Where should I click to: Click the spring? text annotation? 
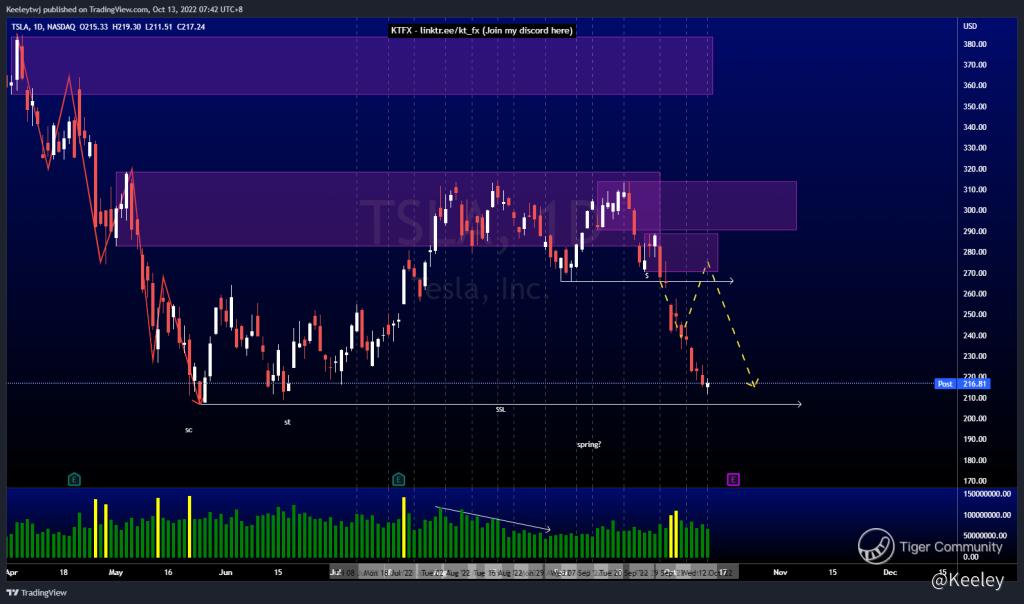[x=588, y=445]
